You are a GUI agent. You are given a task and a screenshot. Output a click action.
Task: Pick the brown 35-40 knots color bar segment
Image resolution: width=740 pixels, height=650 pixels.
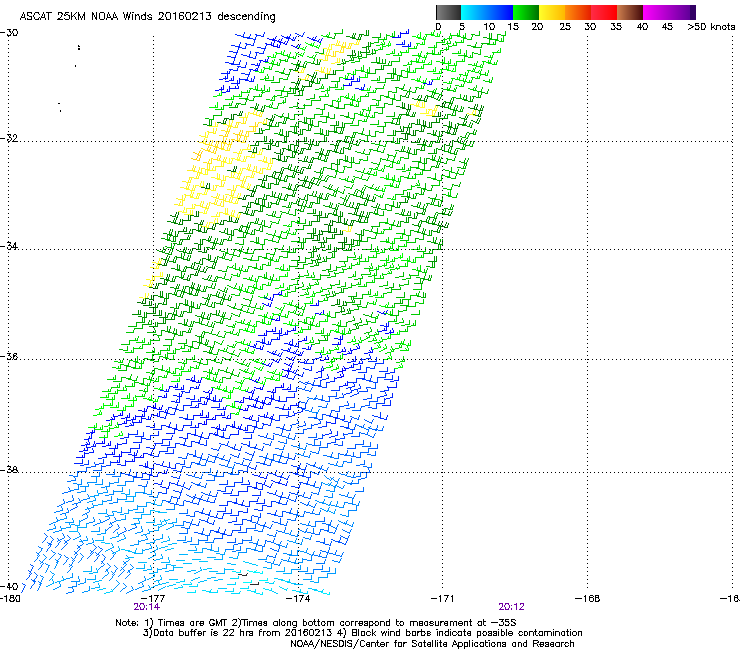[630, 12]
